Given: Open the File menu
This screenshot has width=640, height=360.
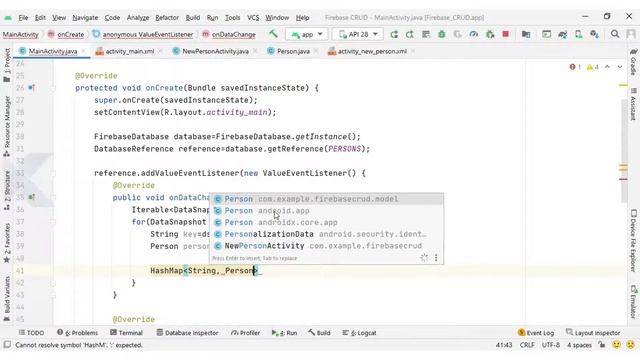Looking at the screenshot, I should (23, 18).
